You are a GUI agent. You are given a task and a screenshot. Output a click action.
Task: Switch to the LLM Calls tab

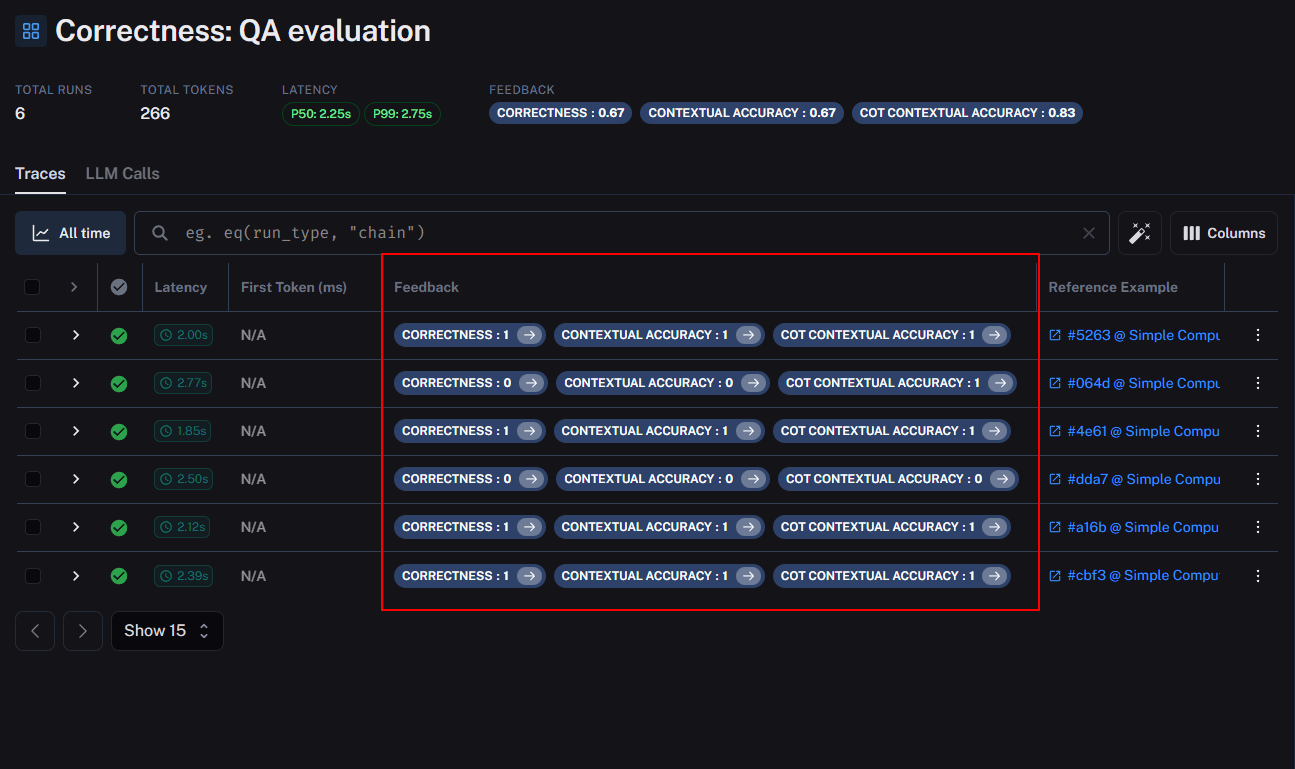[122, 174]
